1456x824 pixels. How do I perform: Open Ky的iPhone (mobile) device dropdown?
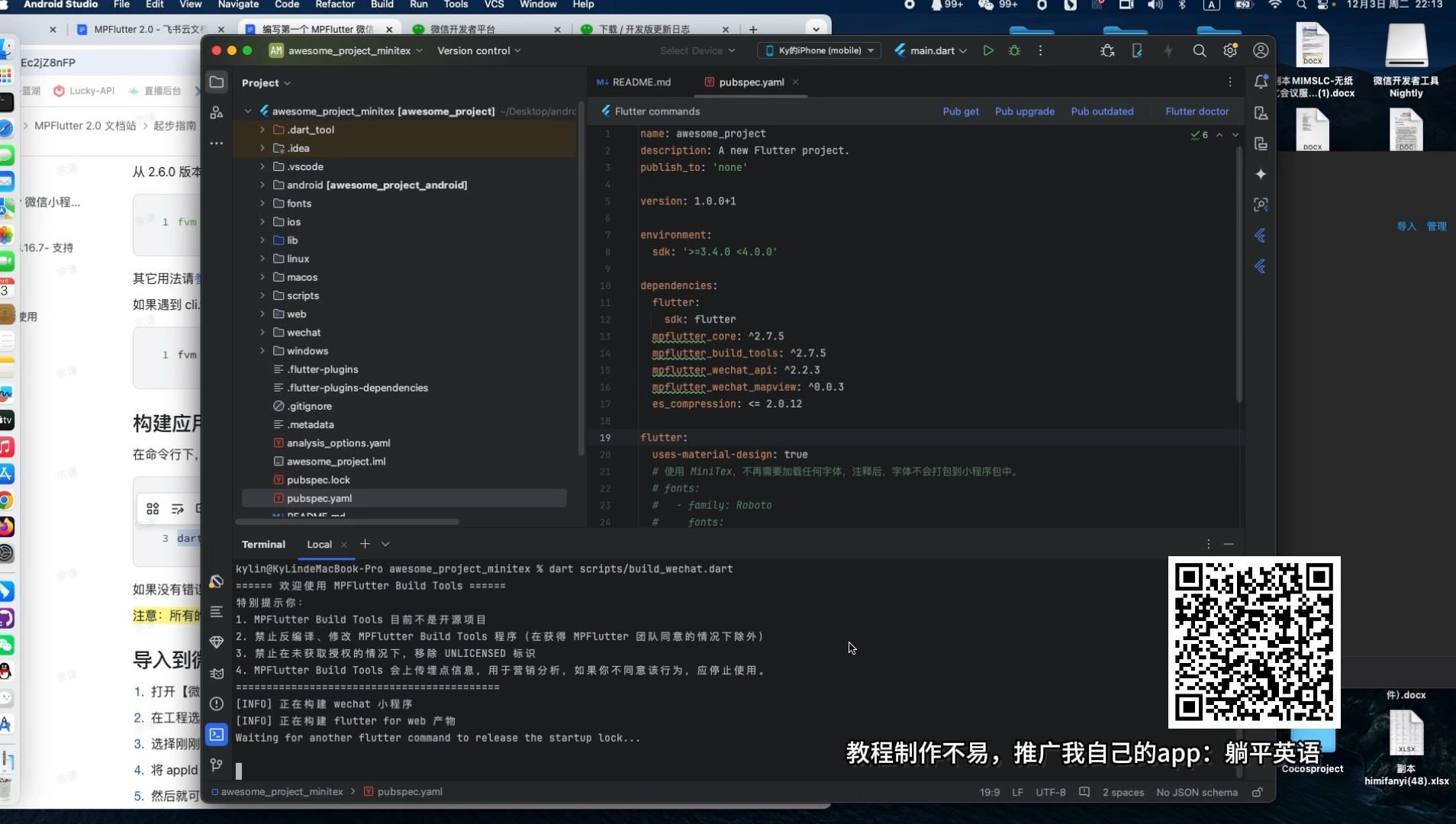click(820, 50)
